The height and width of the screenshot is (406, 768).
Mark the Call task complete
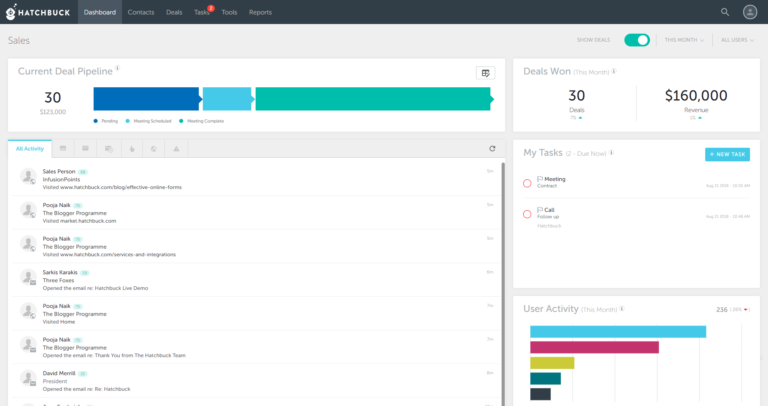[x=528, y=214]
